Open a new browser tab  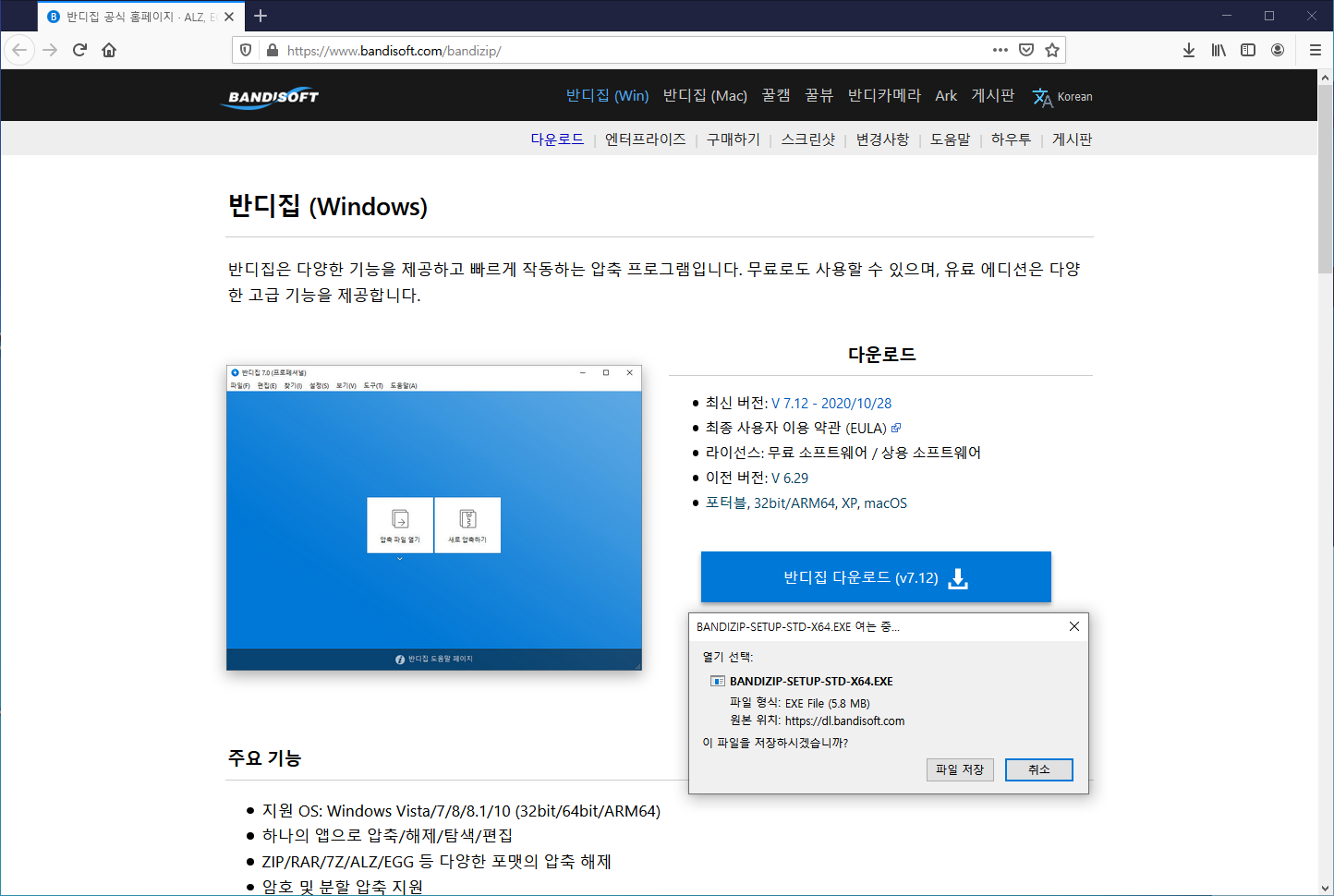pyautogui.click(x=261, y=16)
